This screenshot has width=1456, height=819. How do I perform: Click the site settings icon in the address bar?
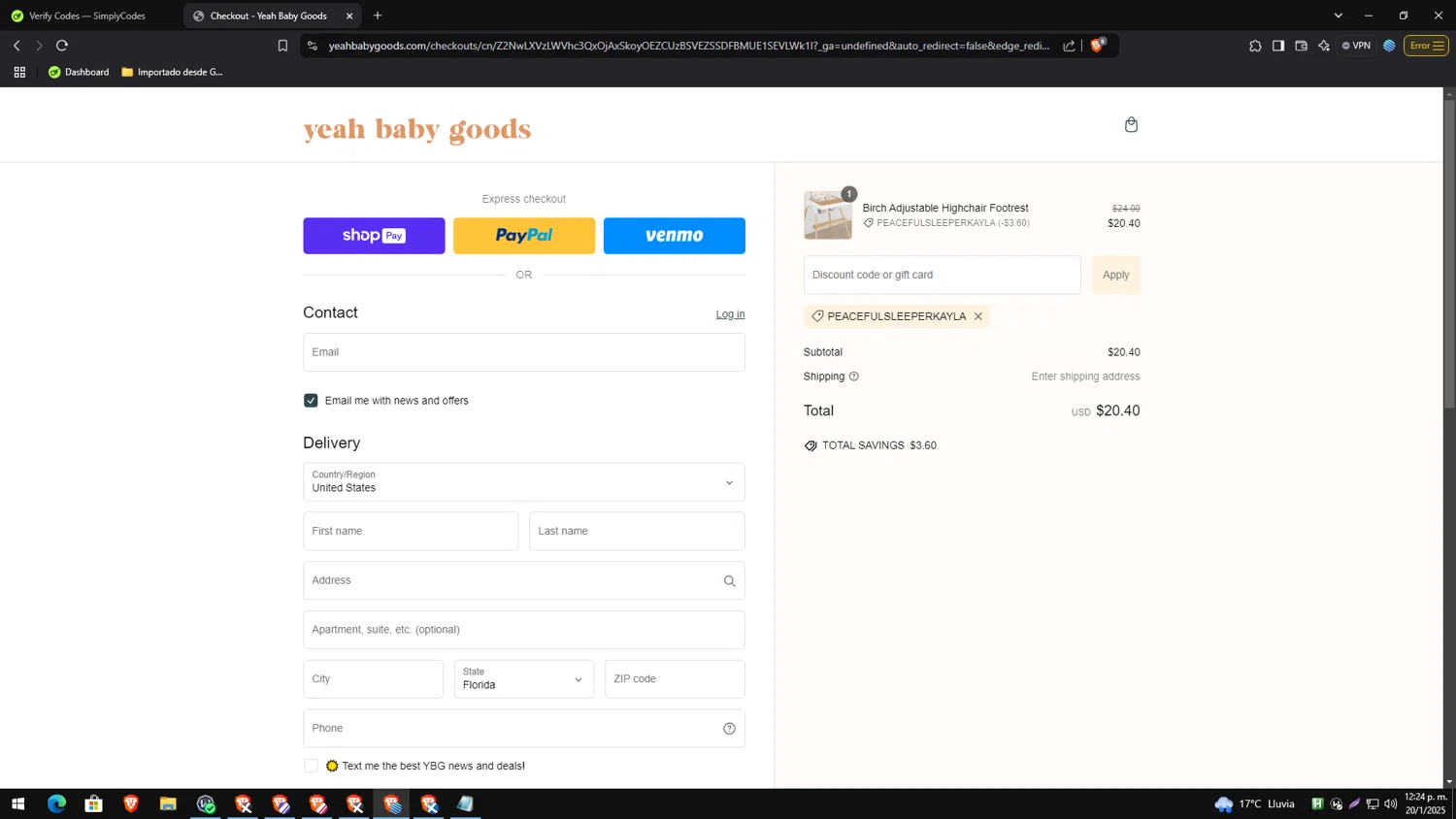tap(312, 46)
